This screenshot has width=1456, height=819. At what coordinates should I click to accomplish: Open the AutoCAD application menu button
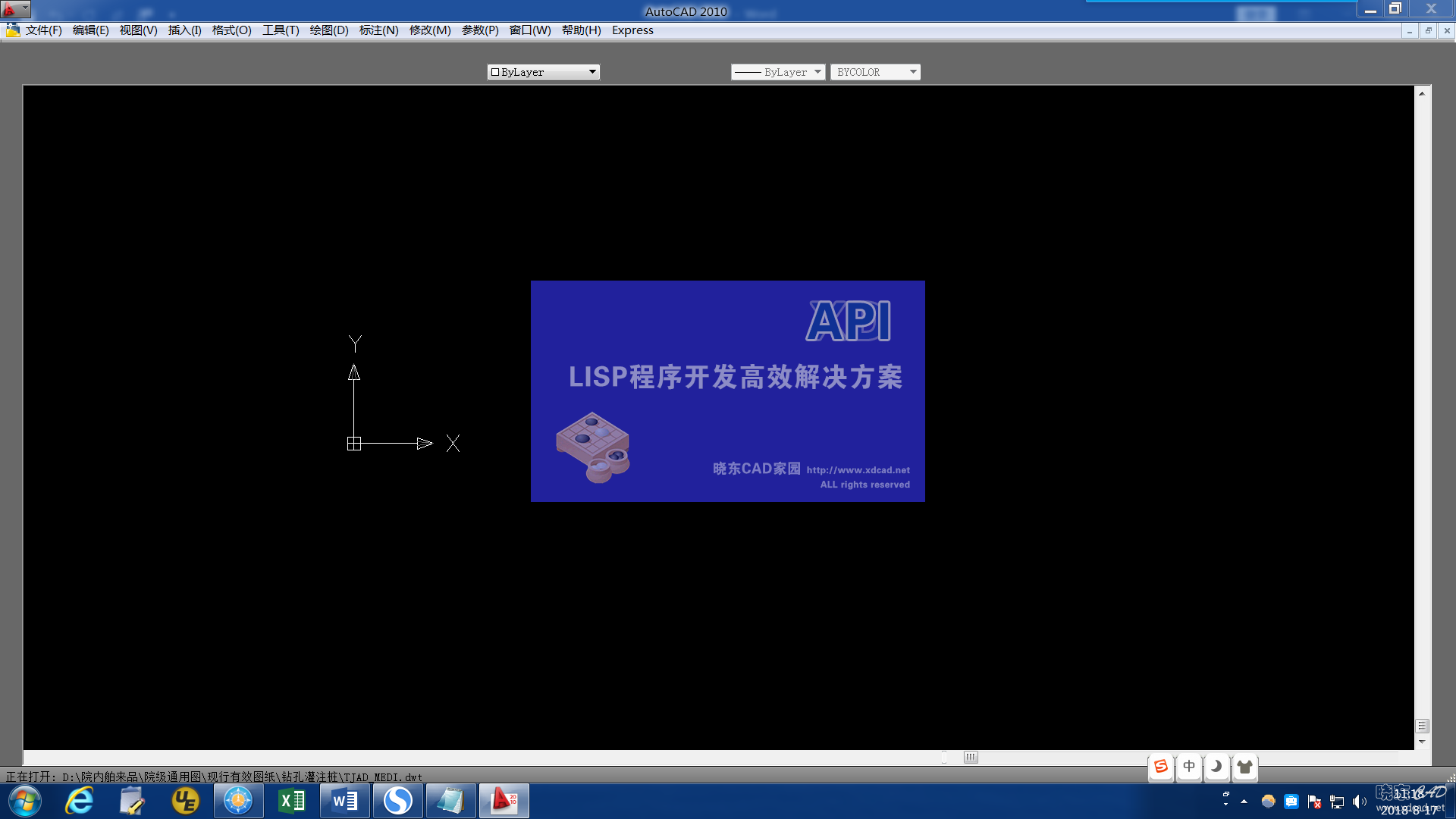[x=15, y=9]
